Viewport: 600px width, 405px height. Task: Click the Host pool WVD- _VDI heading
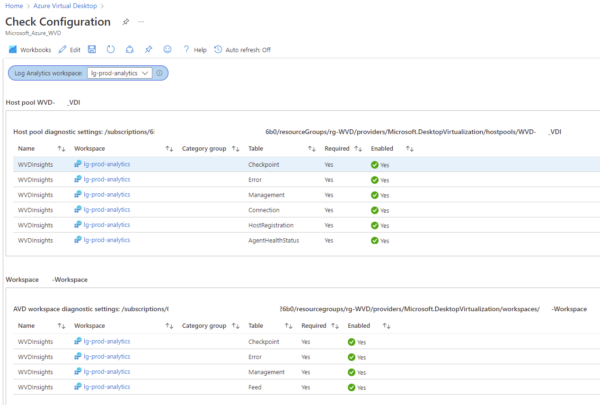43,103
